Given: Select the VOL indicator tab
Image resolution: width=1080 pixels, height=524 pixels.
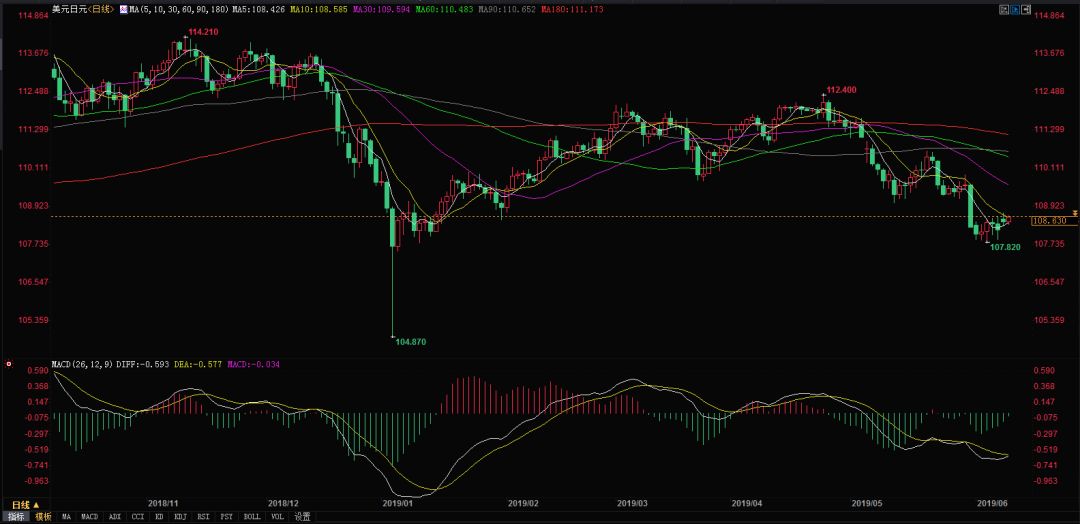Looking at the screenshot, I should pyautogui.click(x=277, y=516).
